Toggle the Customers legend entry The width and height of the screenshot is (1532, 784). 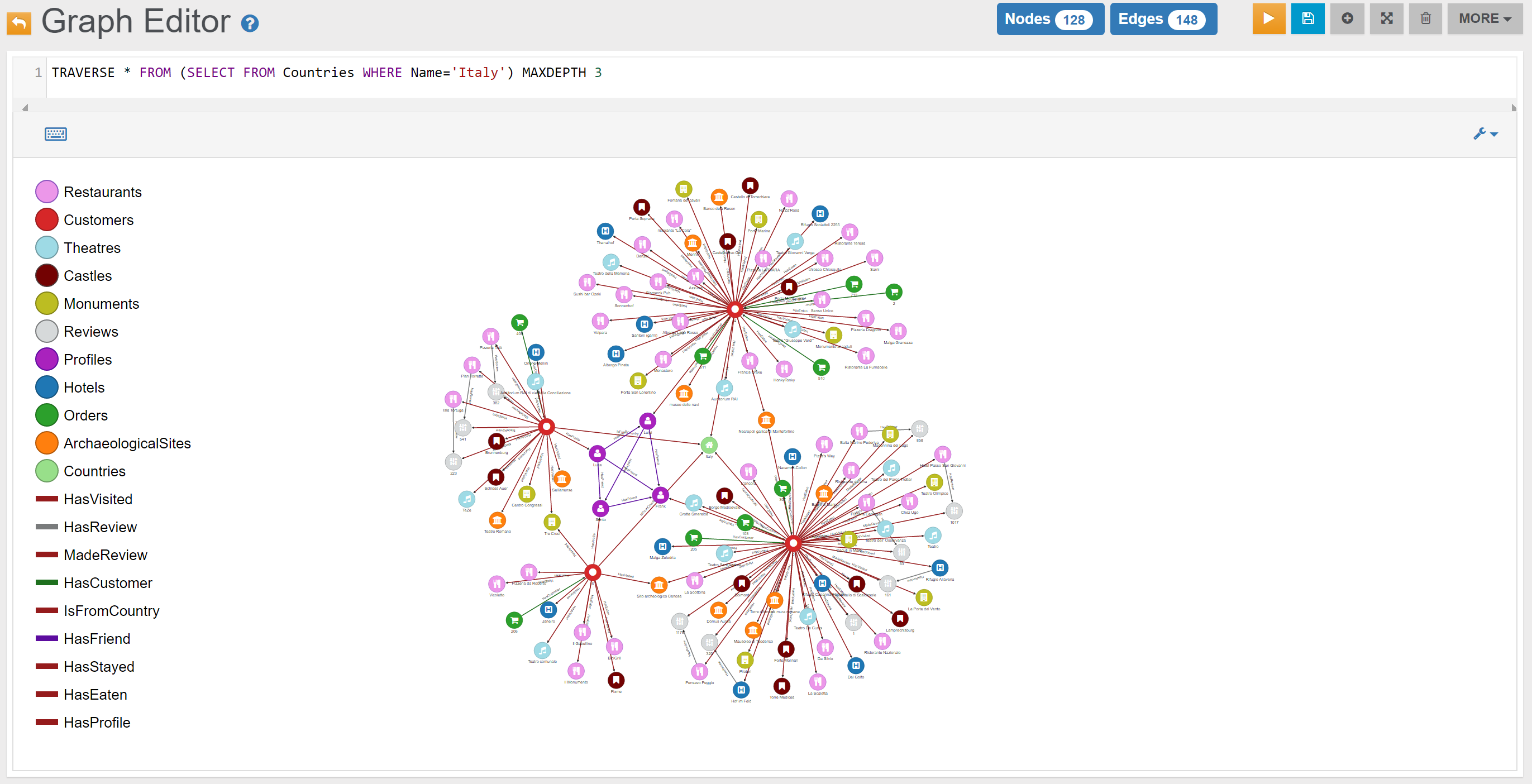[98, 220]
